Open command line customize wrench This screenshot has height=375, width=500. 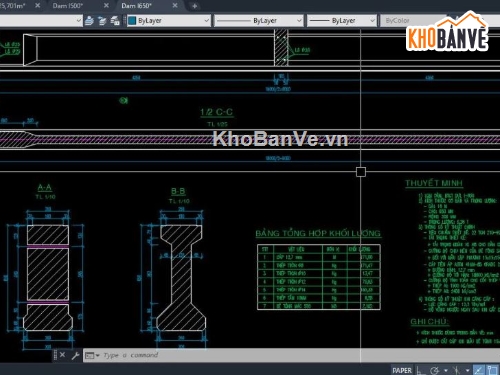(x=75, y=355)
